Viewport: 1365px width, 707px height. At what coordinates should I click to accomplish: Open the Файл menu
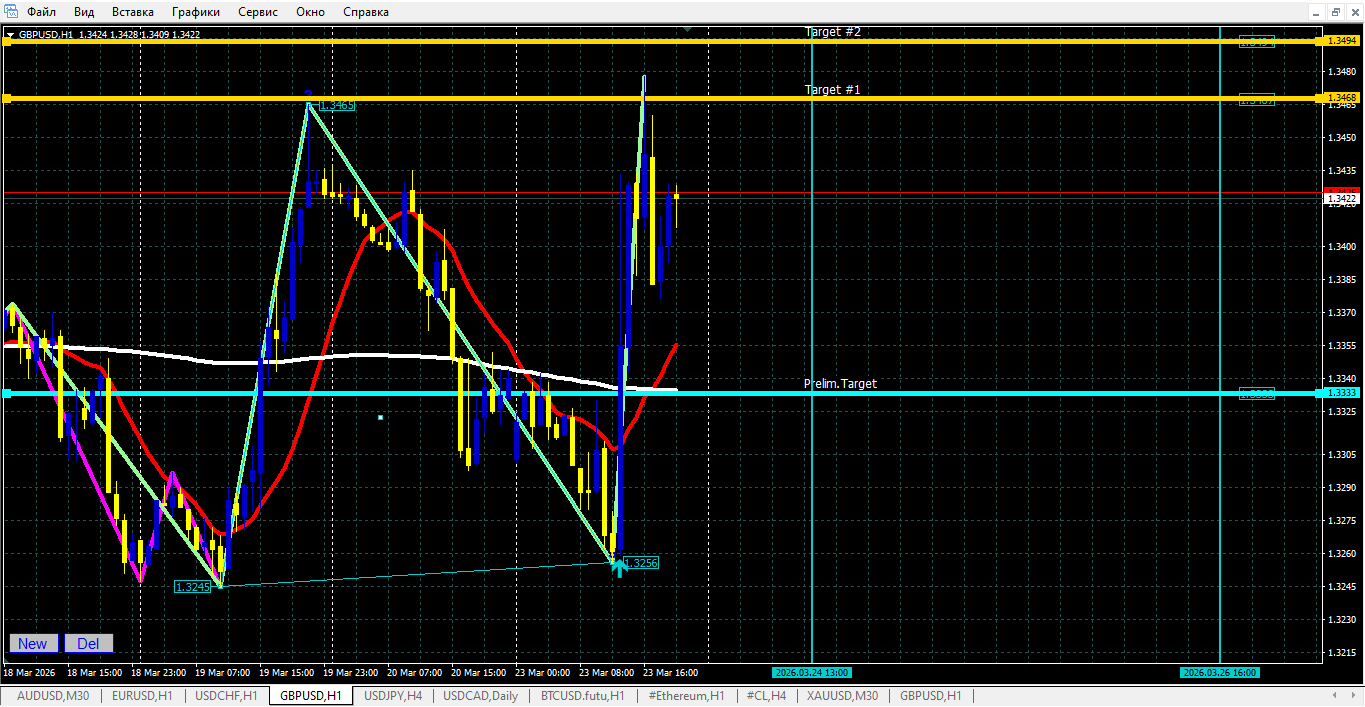pos(41,12)
